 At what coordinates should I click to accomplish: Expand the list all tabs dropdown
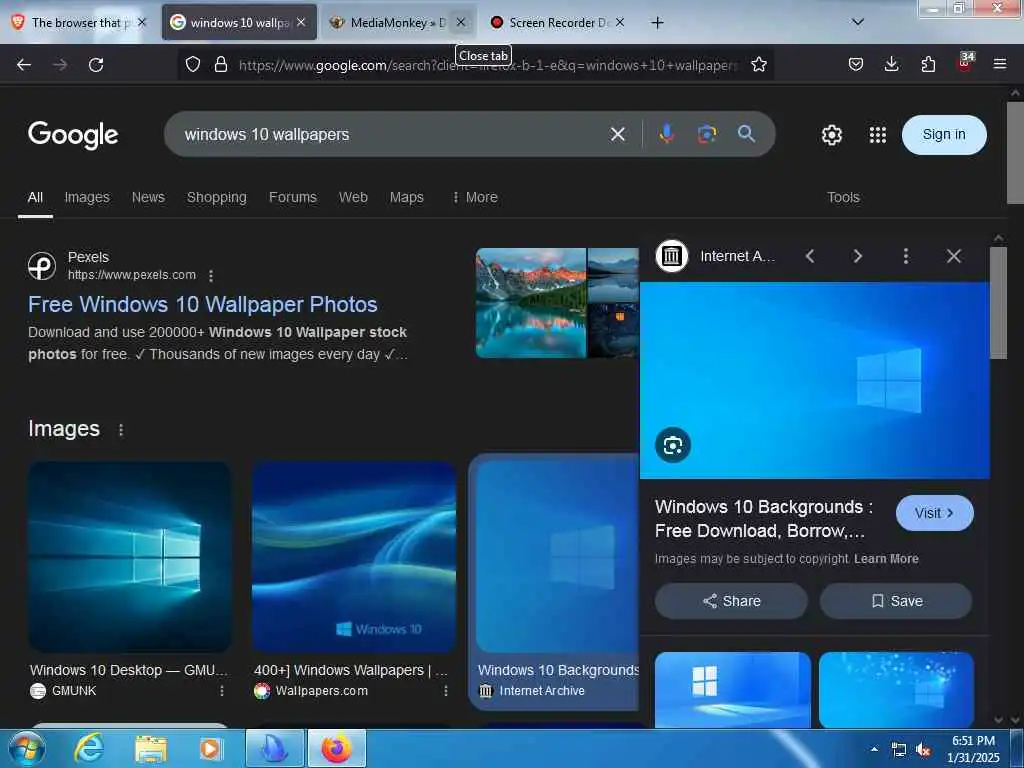click(x=857, y=22)
